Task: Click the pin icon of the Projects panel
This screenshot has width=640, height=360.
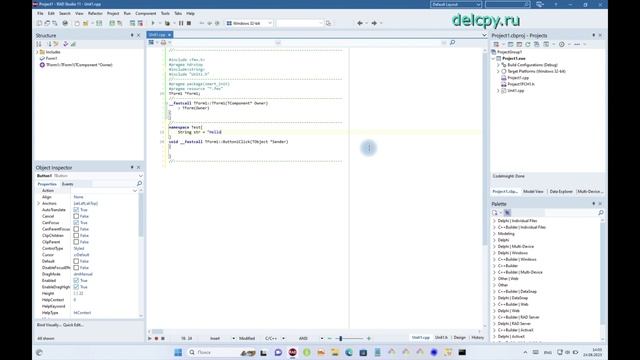Action: [x=593, y=36]
